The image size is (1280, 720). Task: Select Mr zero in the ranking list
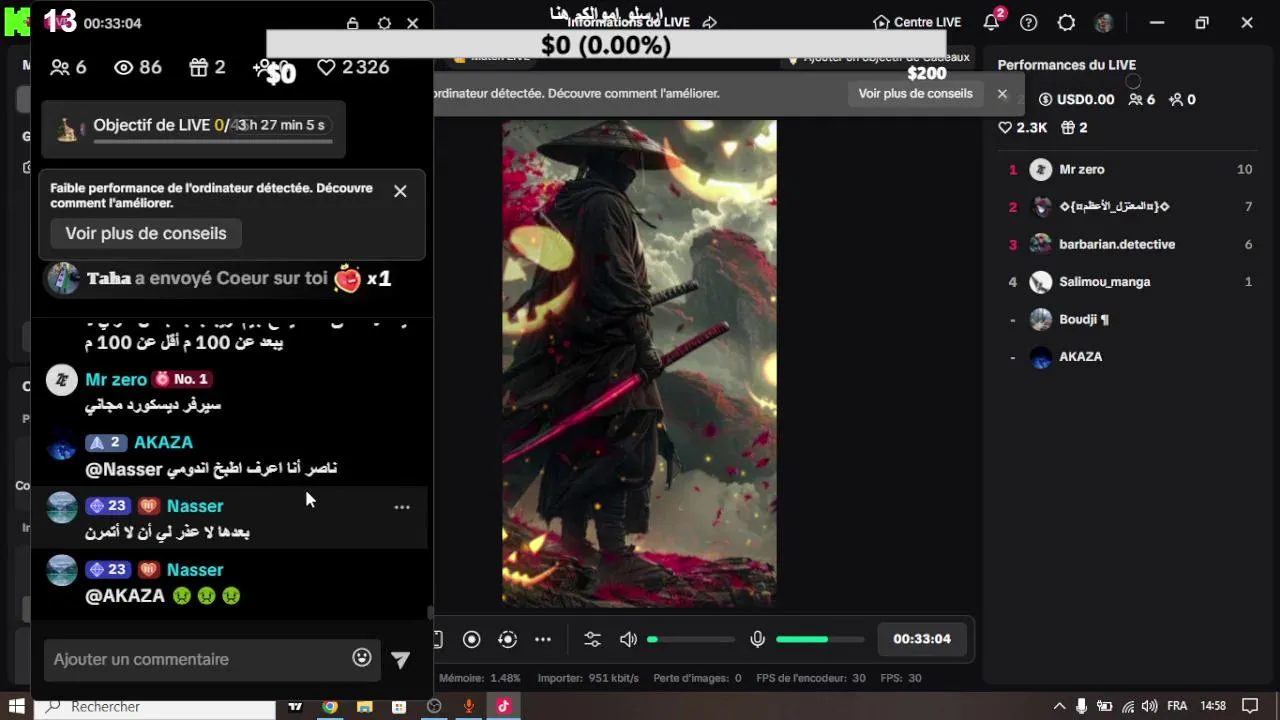[1130, 169]
